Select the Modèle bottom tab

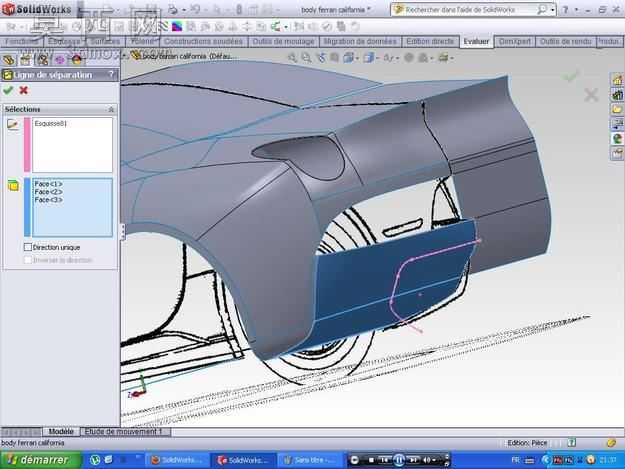[61, 432]
